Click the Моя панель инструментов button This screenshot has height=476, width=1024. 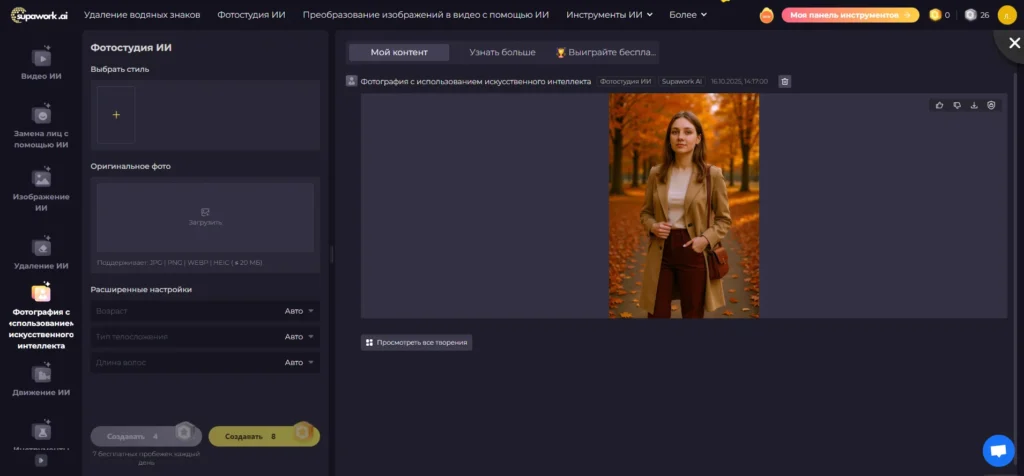(x=850, y=15)
